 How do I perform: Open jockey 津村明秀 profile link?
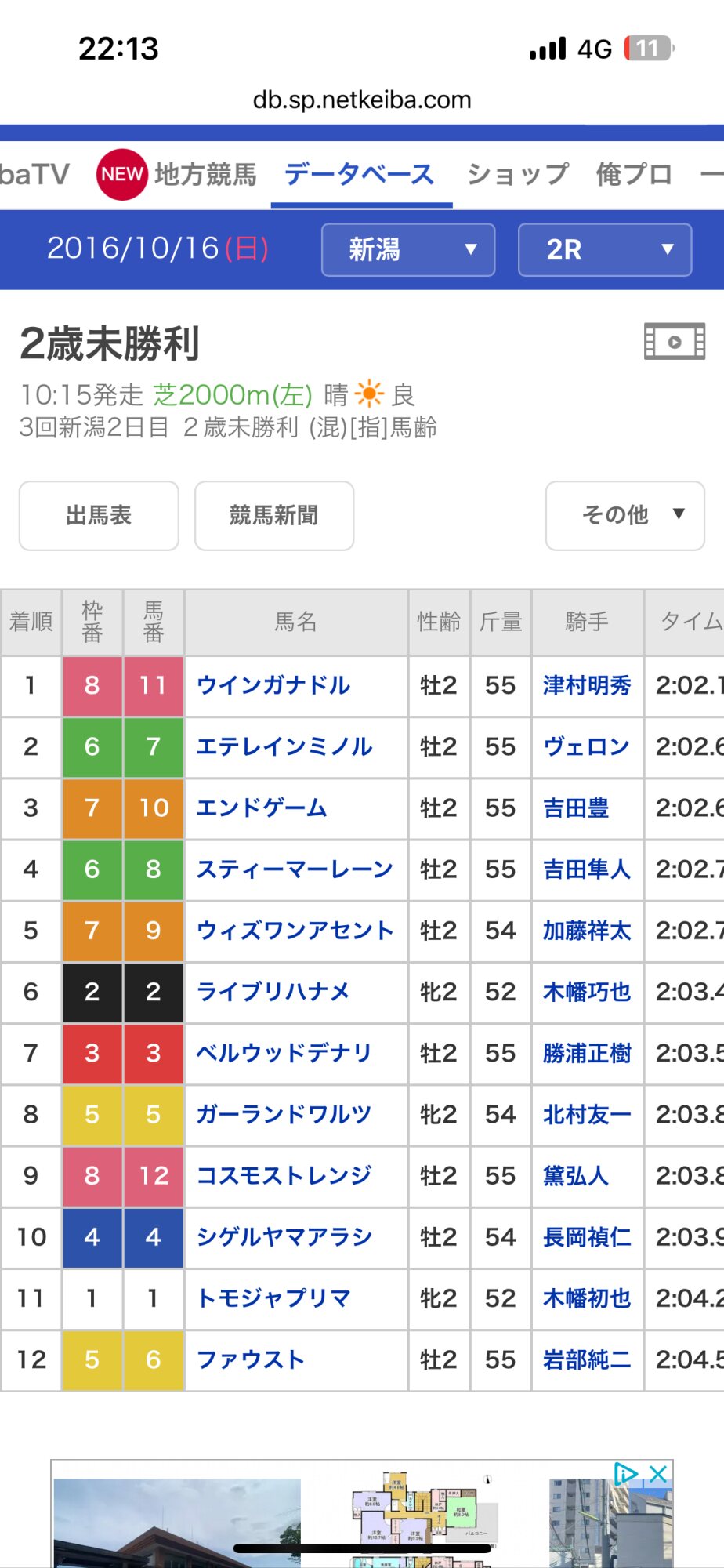[x=587, y=685]
